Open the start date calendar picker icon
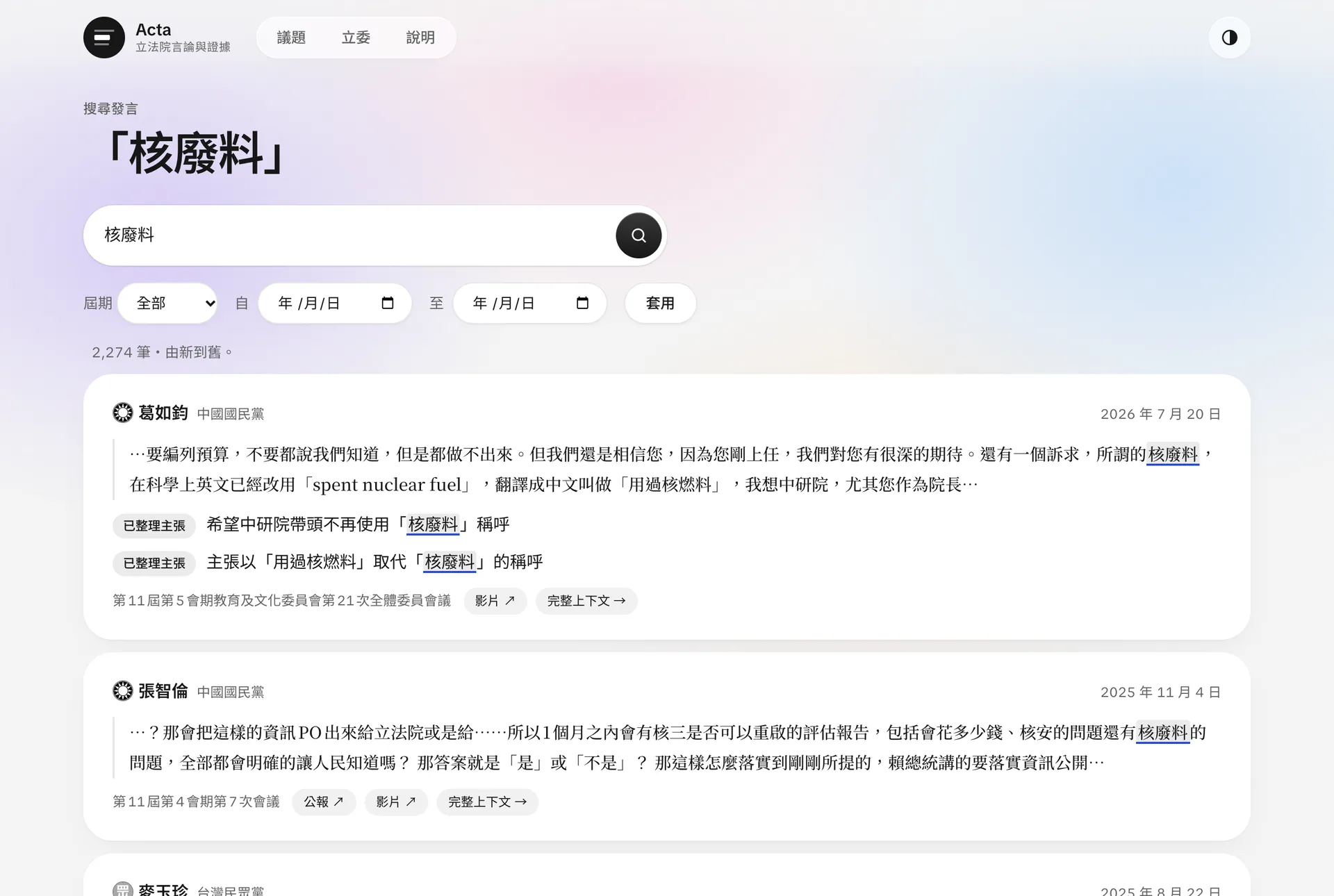 click(388, 303)
